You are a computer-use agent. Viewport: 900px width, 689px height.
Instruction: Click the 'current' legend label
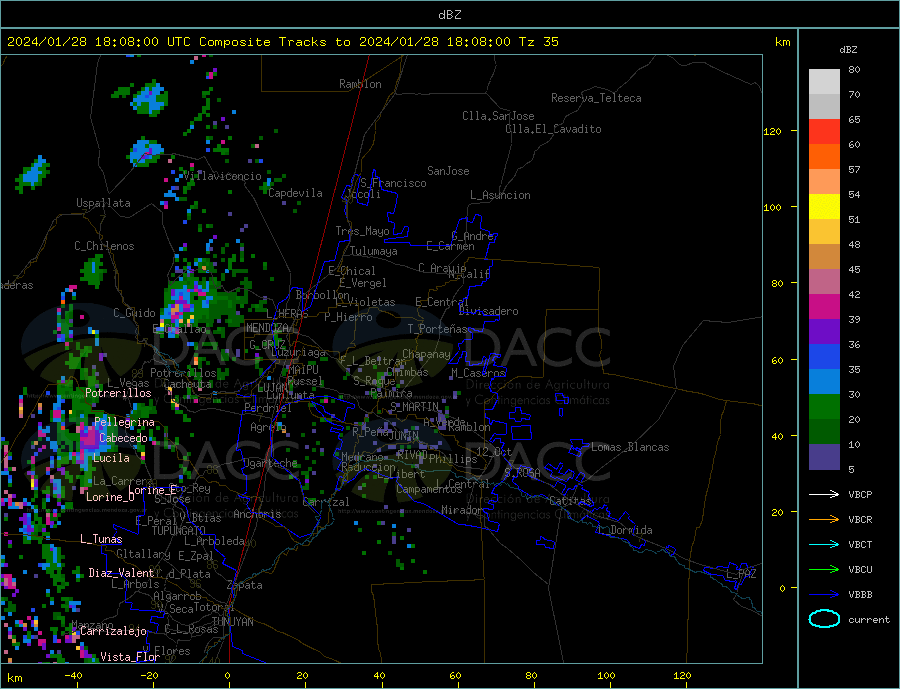tap(869, 620)
